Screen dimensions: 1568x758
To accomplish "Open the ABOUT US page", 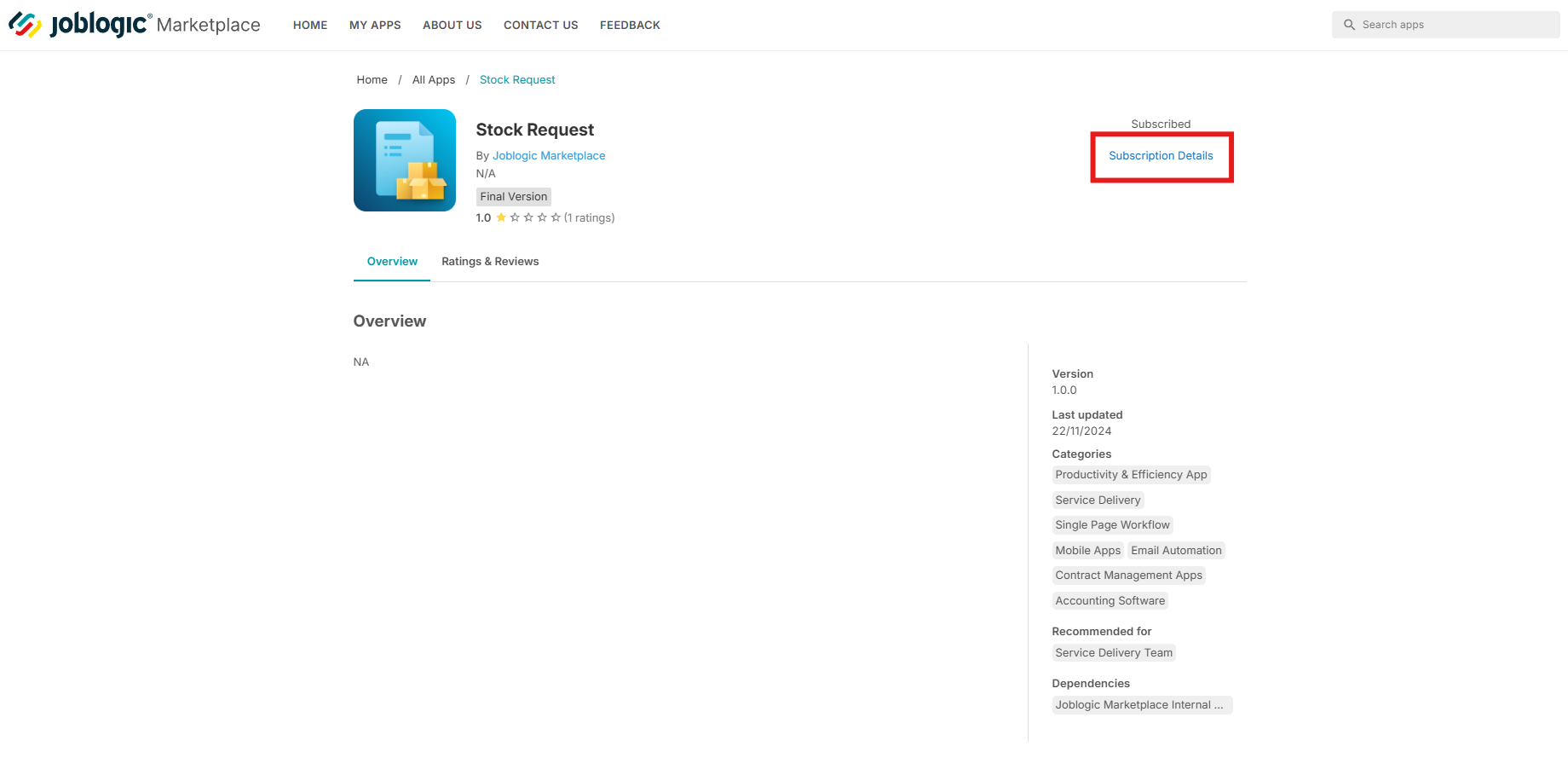I will 453,25.
